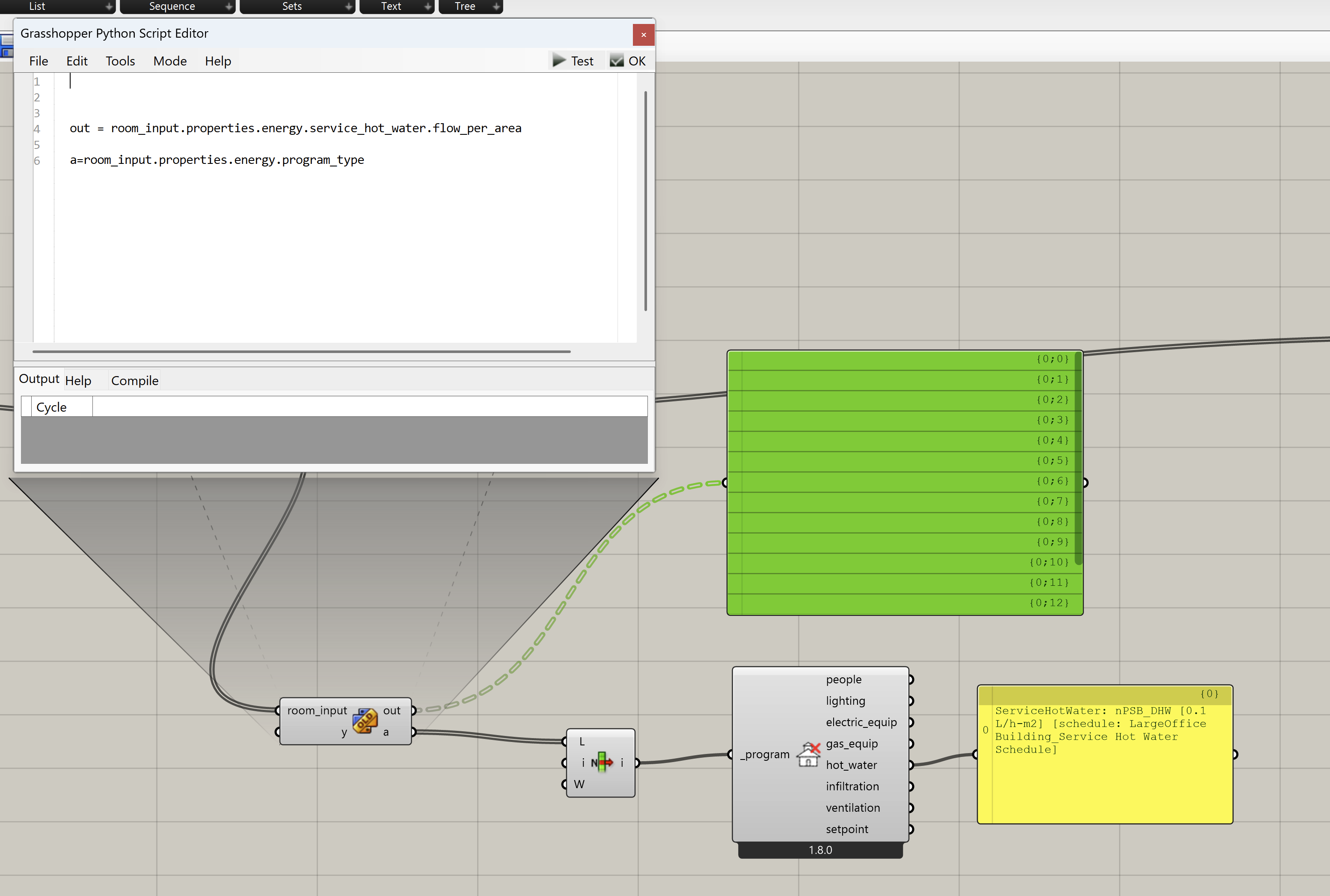The height and width of the screenshot is (896, 1330).
Task: Click the L input on List Item
Action: point(582,741)
